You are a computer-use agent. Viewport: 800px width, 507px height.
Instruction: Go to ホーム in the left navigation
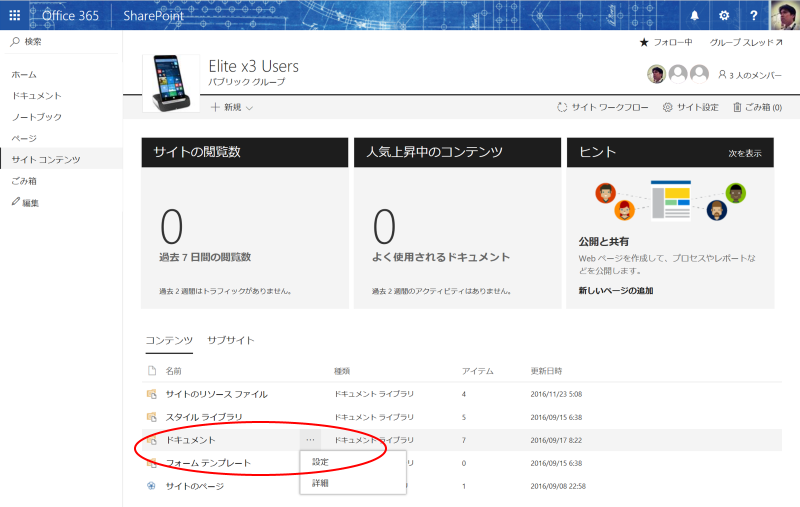click(x=24, y=74)
